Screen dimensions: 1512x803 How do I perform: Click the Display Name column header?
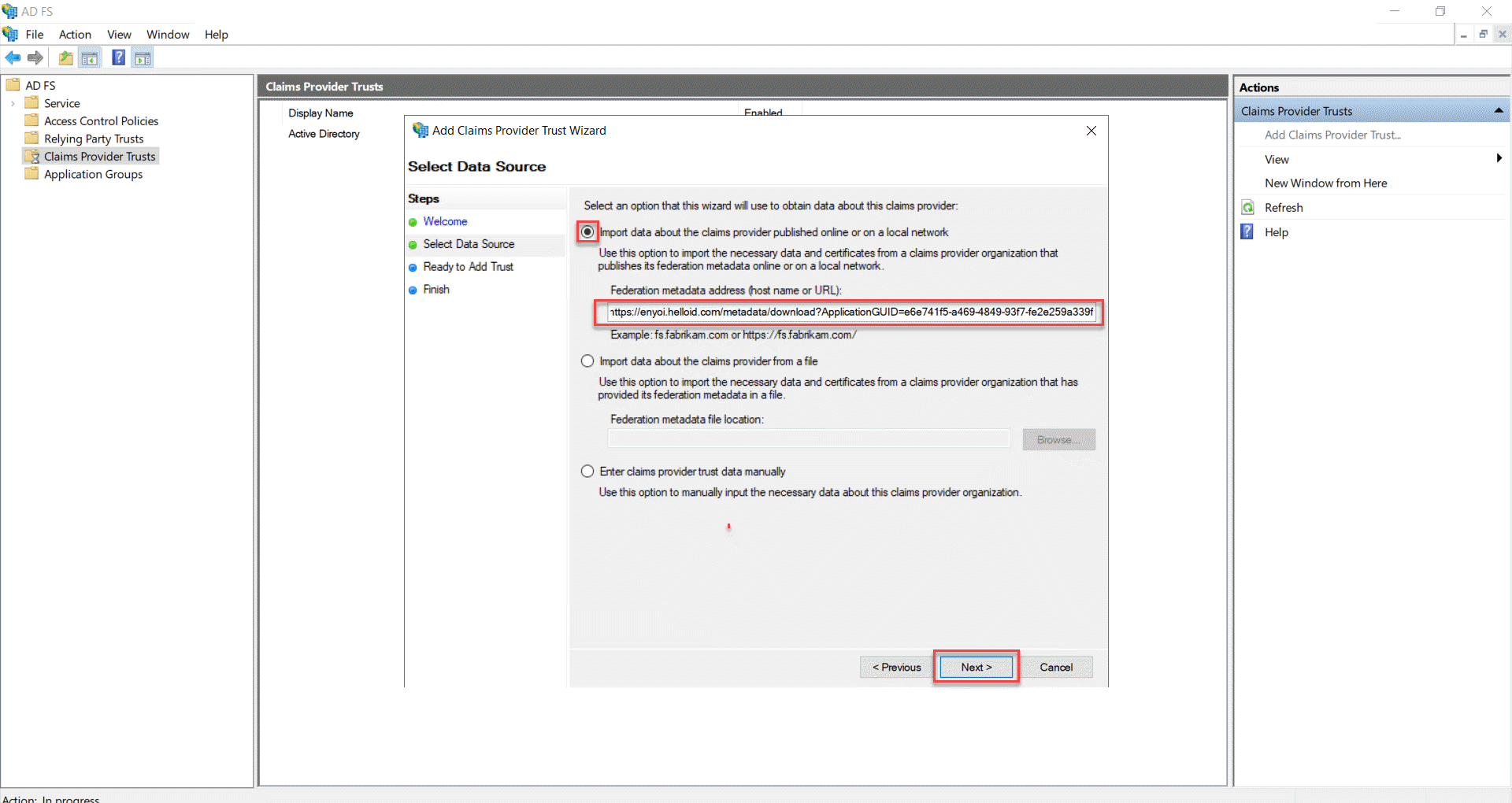[321, 113]
